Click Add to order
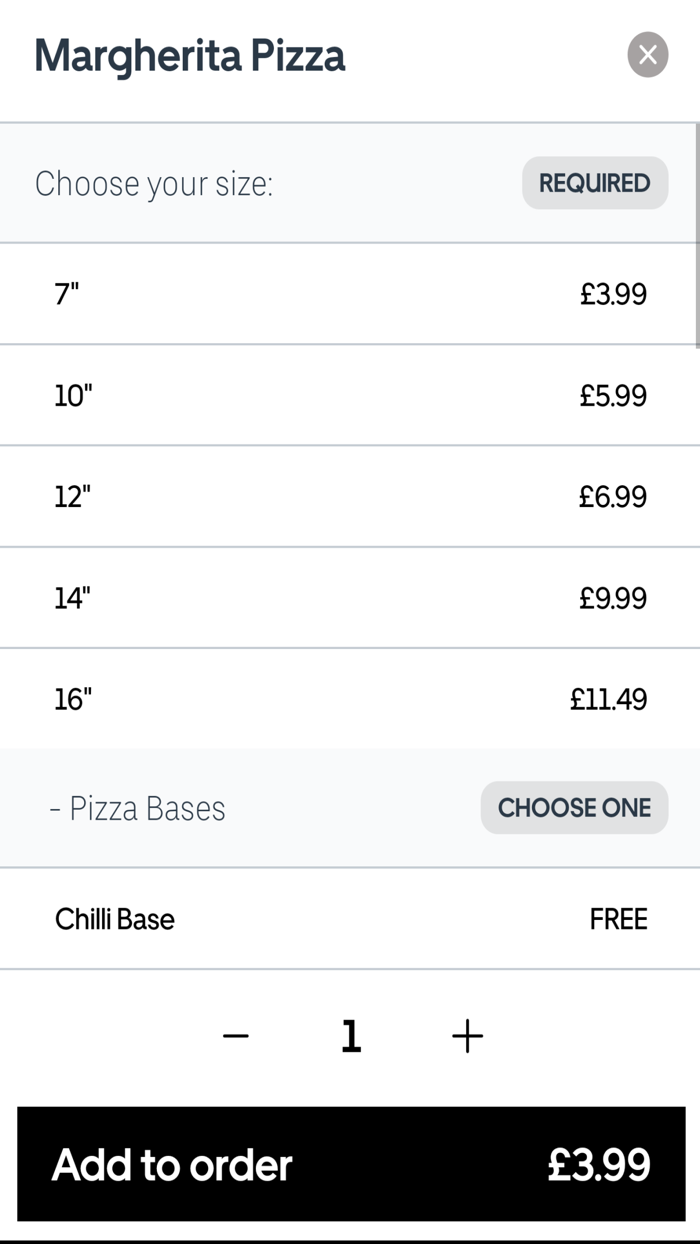 350,1165
